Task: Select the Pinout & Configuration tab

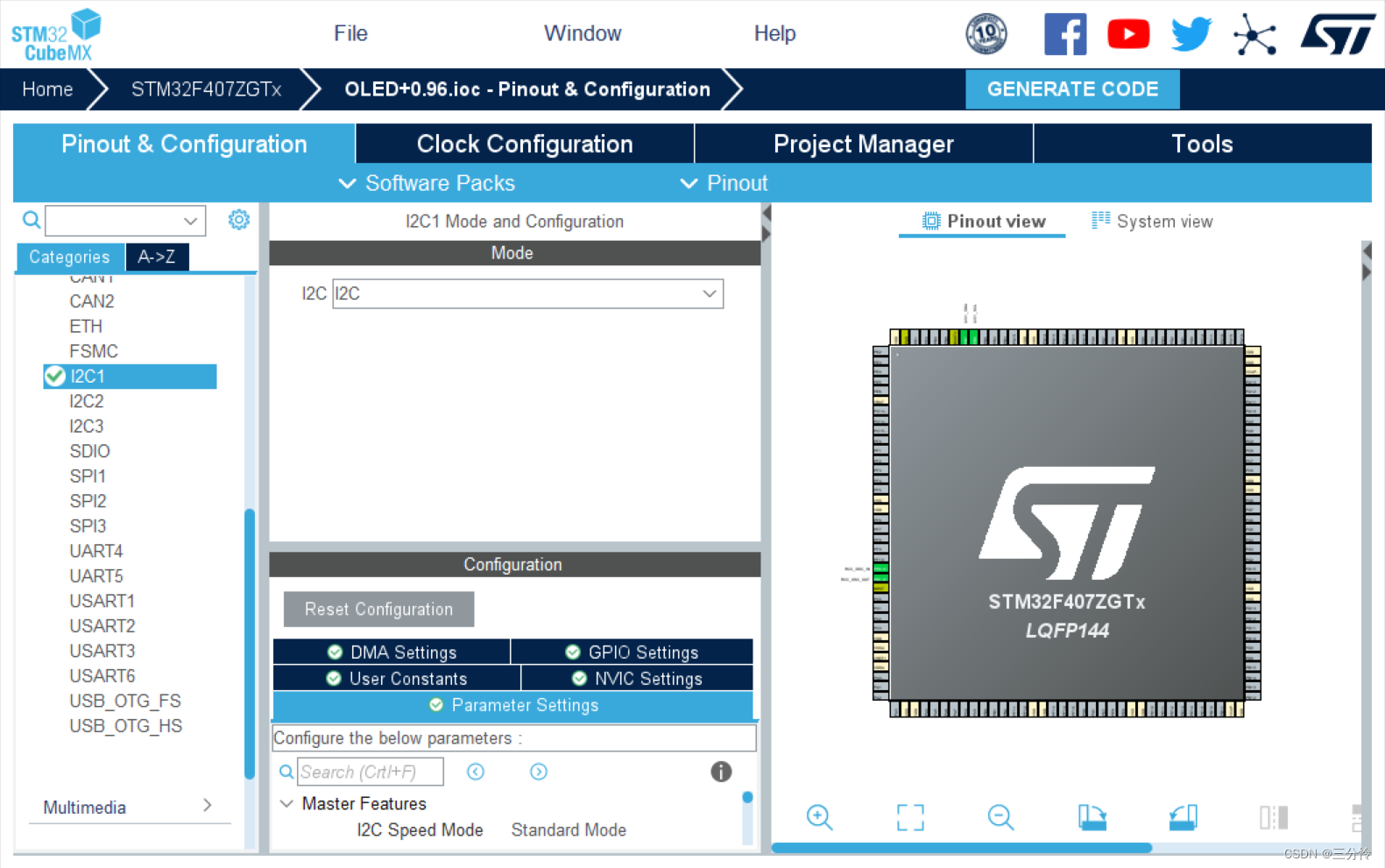Action: [x=184, y=144]
